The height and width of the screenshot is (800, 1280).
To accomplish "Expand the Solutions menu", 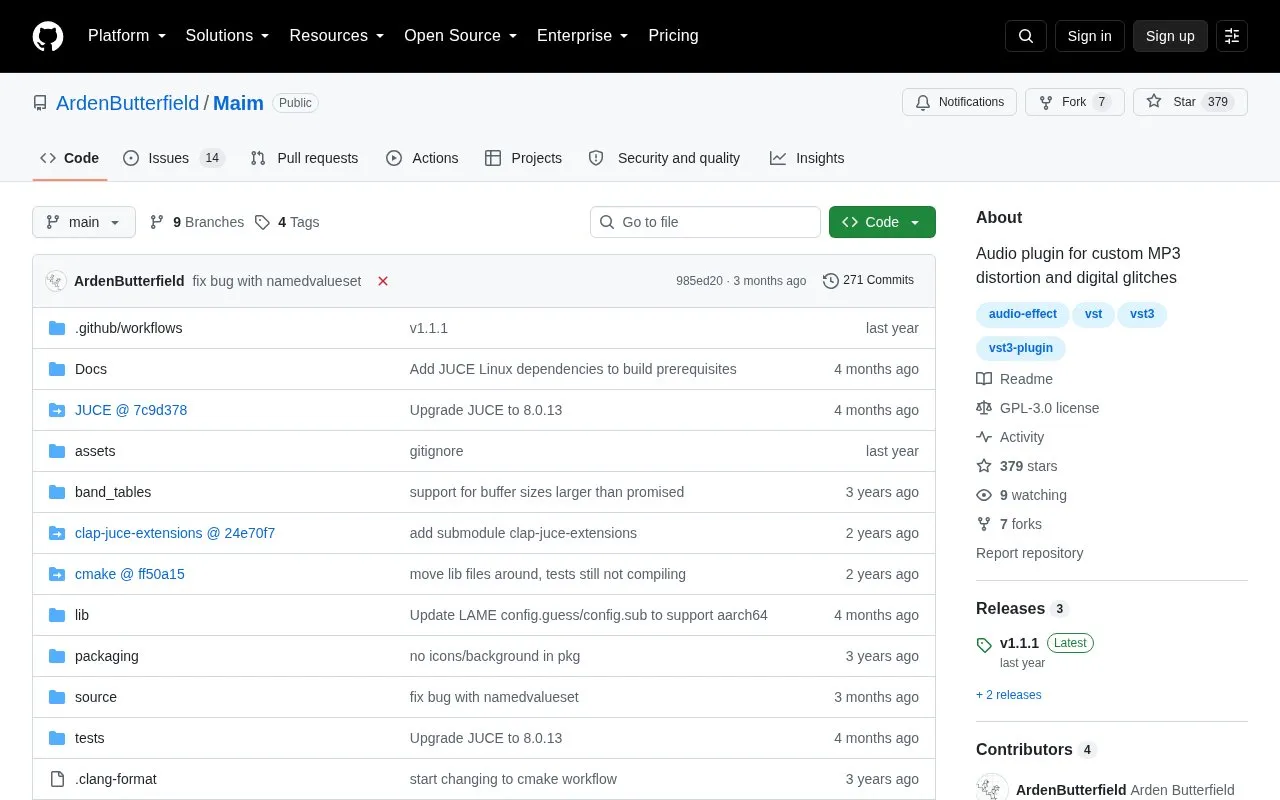I will click(228, 36).
